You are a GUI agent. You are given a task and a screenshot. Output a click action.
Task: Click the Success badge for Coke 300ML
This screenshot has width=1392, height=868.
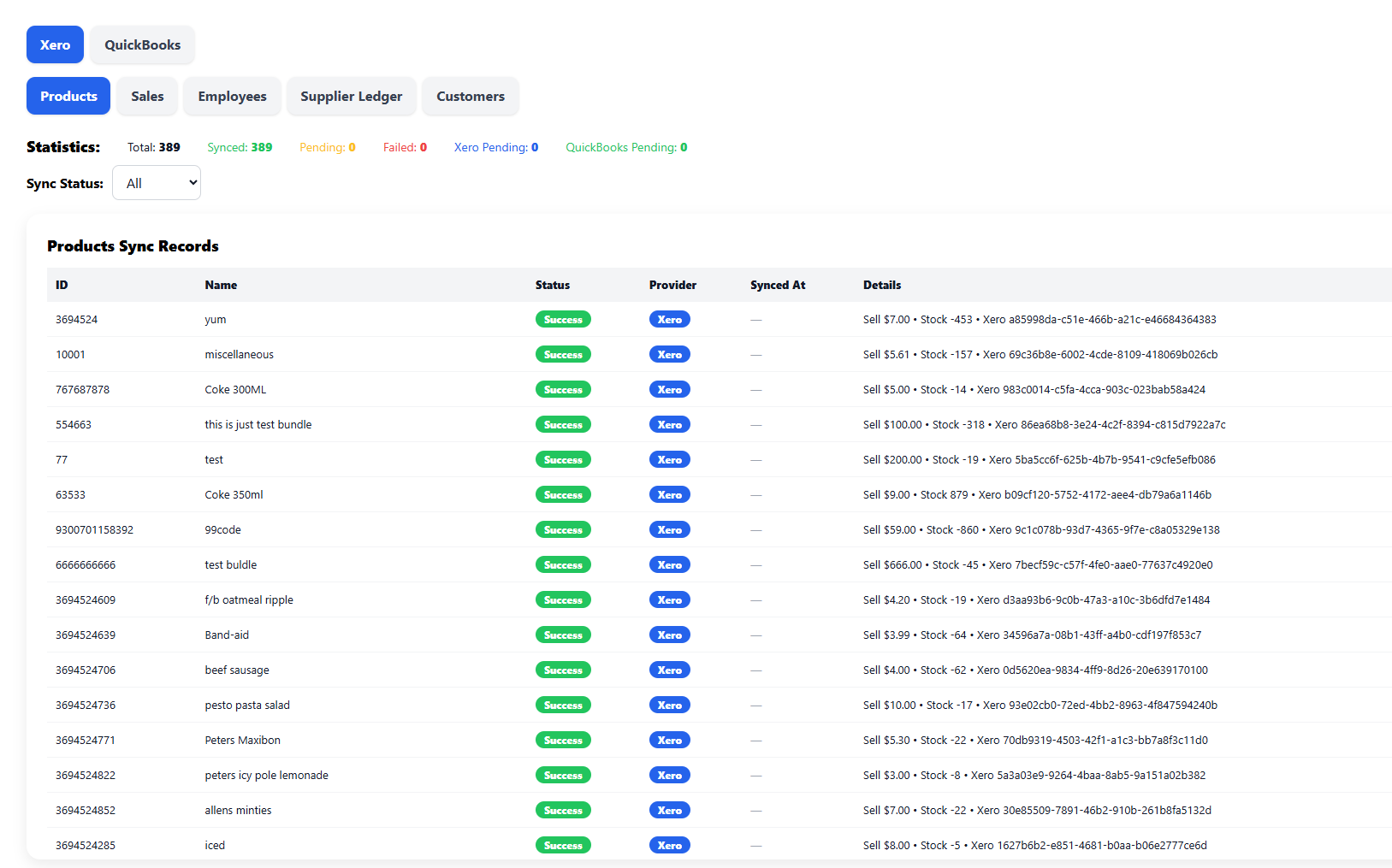[x=563, y=389]
